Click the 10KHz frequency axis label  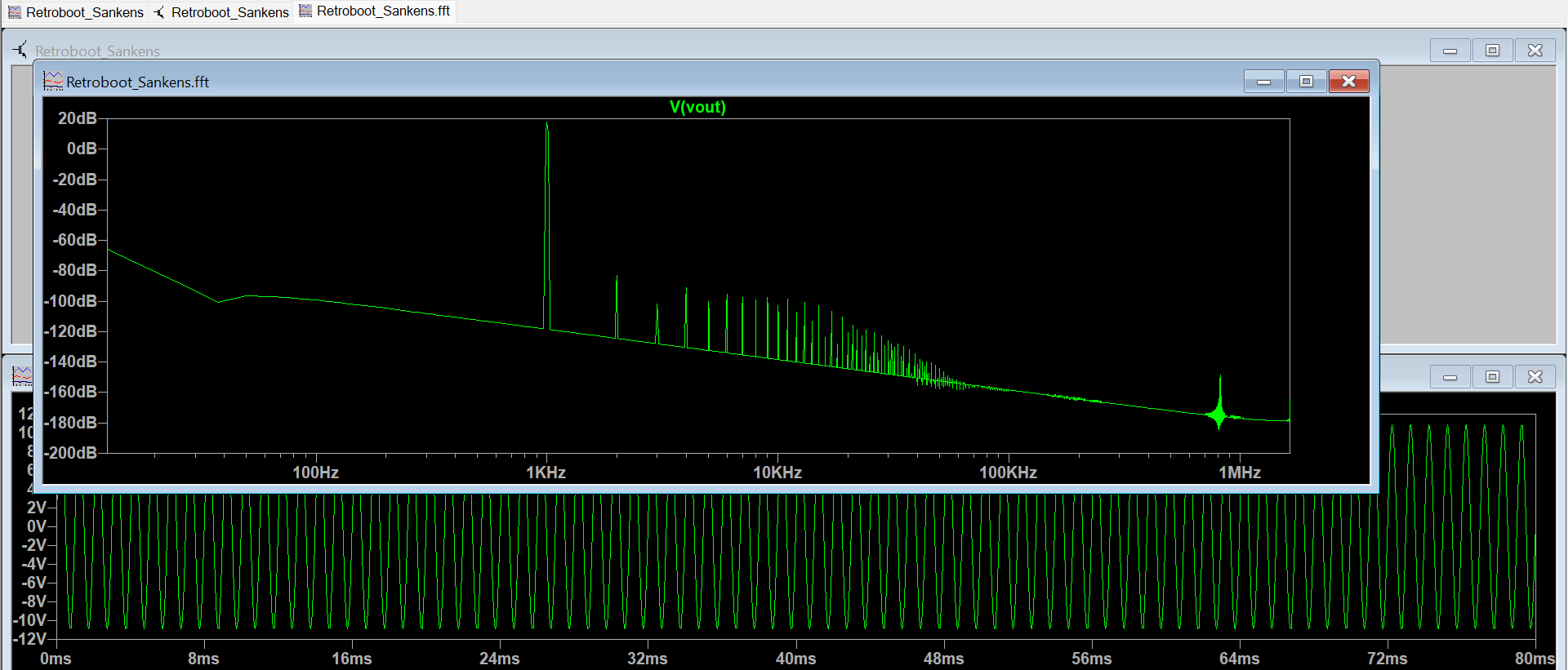pos(777,473)
